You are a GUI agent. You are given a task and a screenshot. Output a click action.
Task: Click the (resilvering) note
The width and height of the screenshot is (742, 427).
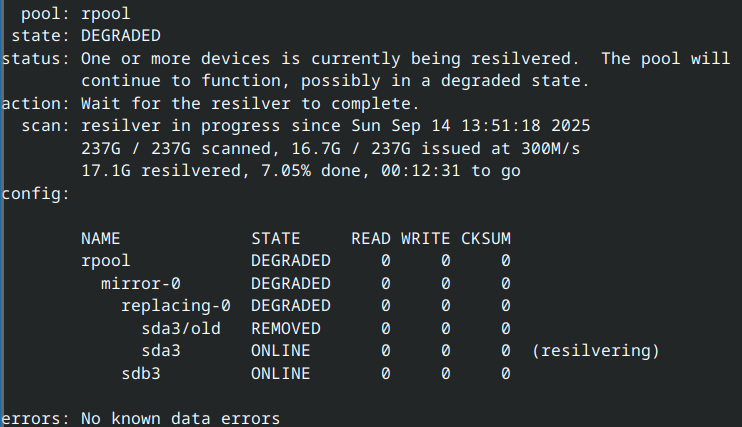pyautogui.click(x=595, y=351)
